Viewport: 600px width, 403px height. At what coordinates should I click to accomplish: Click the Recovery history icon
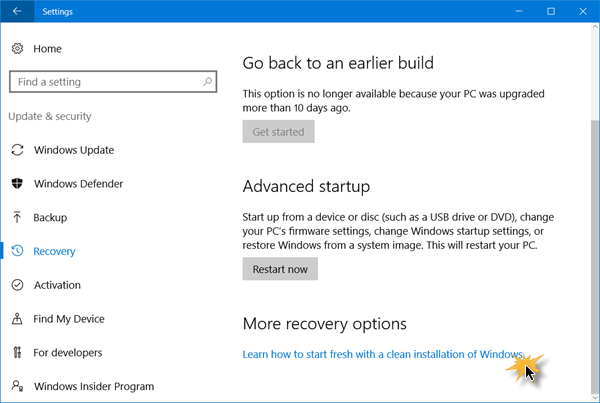click(x=17, y=251)
